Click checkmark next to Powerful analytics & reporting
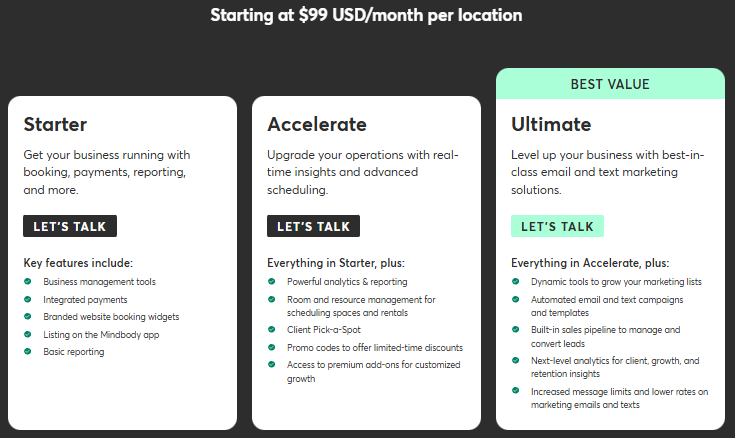The width and height of the screenshot is (735, 438). pos(272,282)
